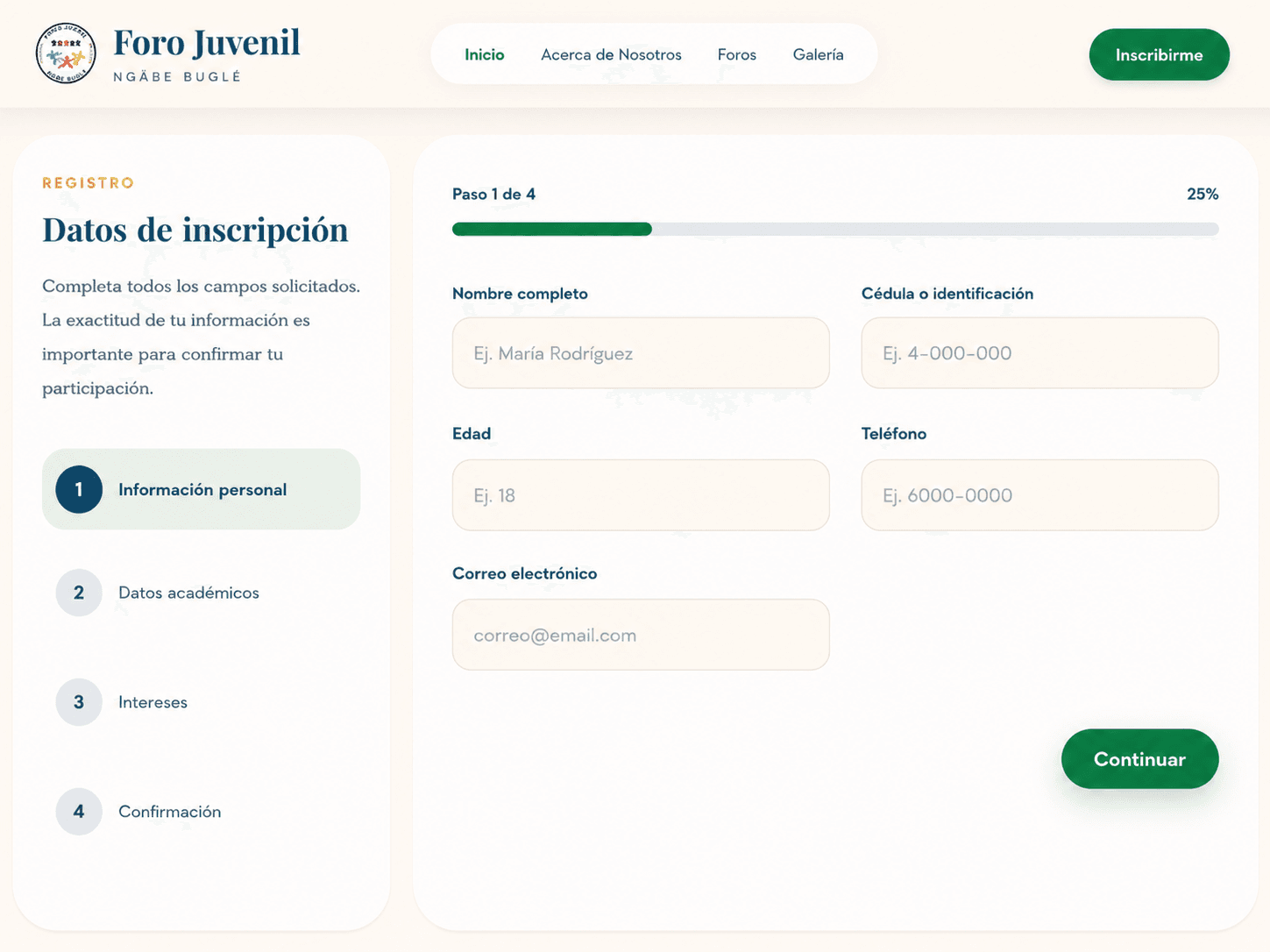Focus the Cédula o identificación field
Image resolution: width=1270 pixels, height=952 pixels.
point(1040,353)
